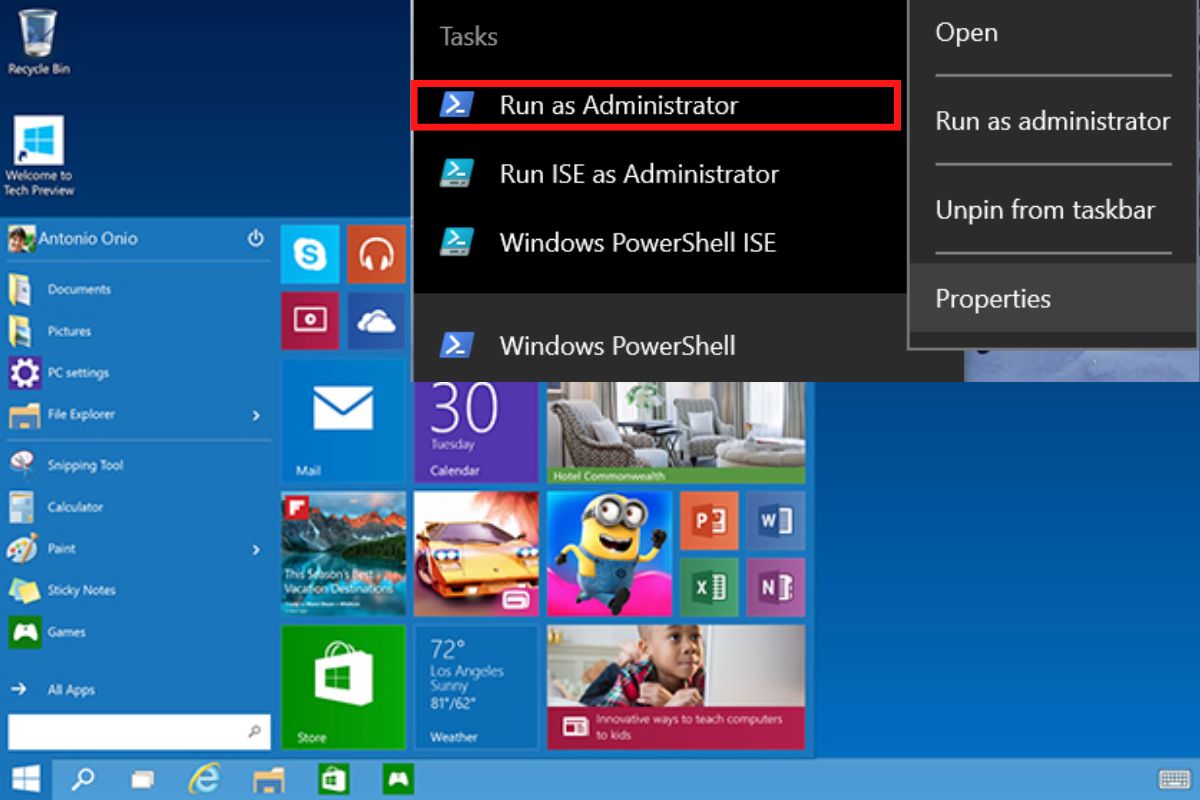
Task: Open the Music headphones tile
Action: [x=376, y=254]
